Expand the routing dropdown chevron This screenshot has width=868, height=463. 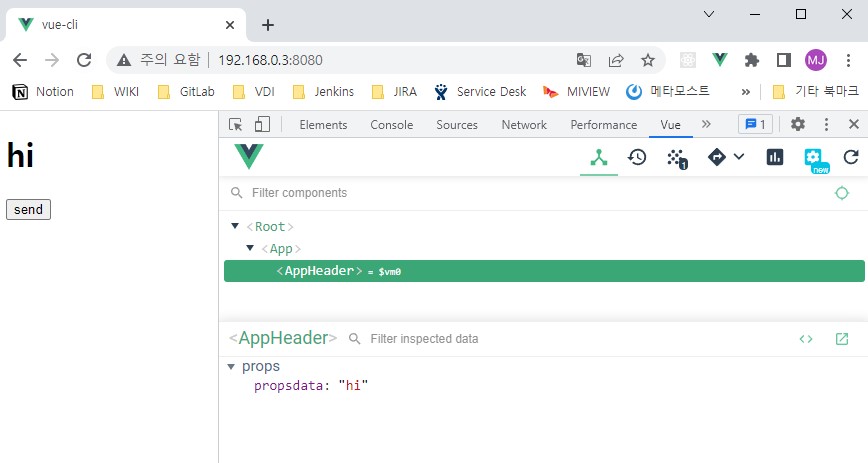pos(739,157)
